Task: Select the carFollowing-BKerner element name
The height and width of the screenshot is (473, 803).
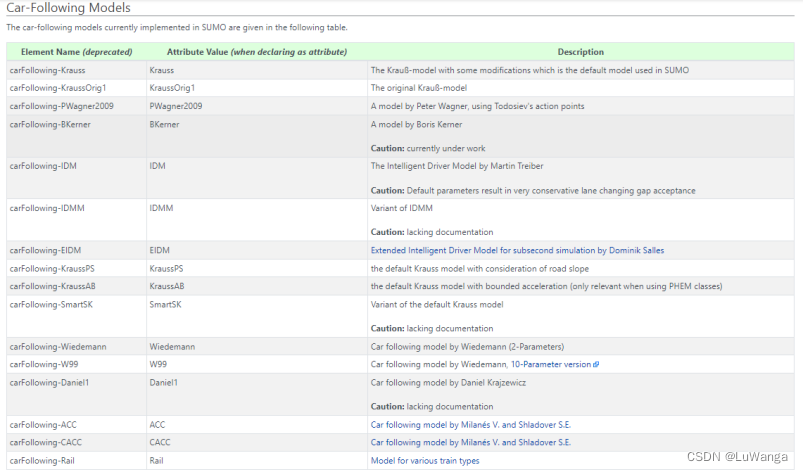Action: [x=53, y=124]
